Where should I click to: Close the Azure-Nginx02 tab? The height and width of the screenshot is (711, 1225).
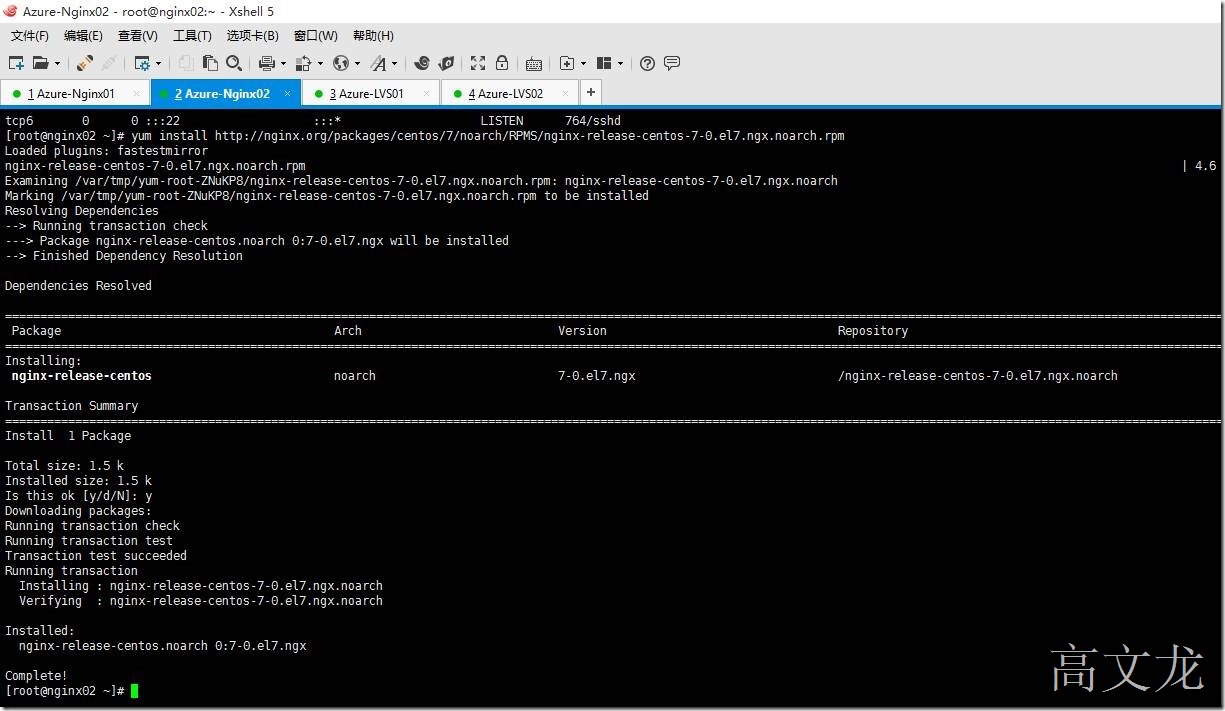tap(288, 94)
